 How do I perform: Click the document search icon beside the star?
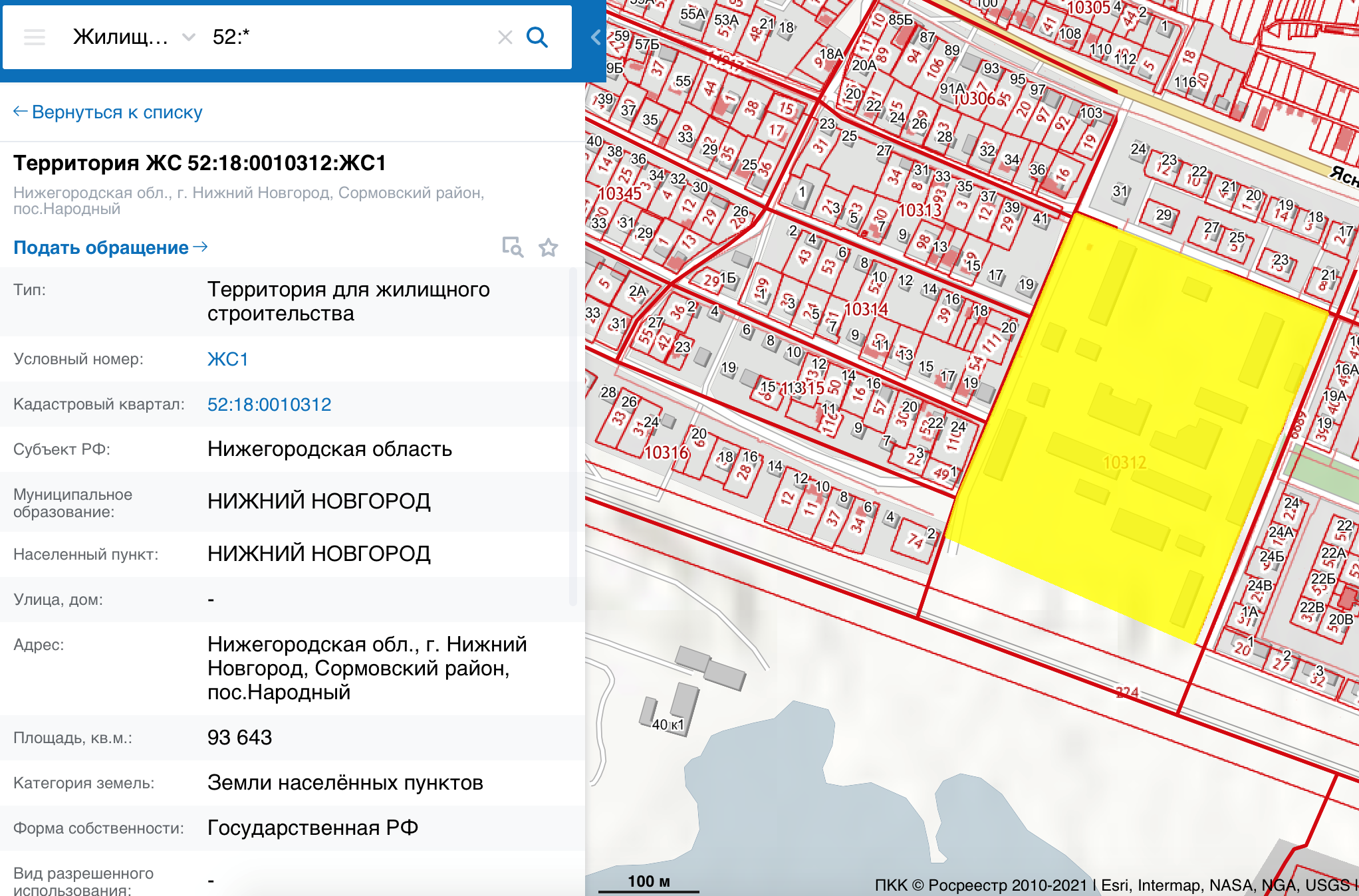pyautogui.click(x=512, y=247)
